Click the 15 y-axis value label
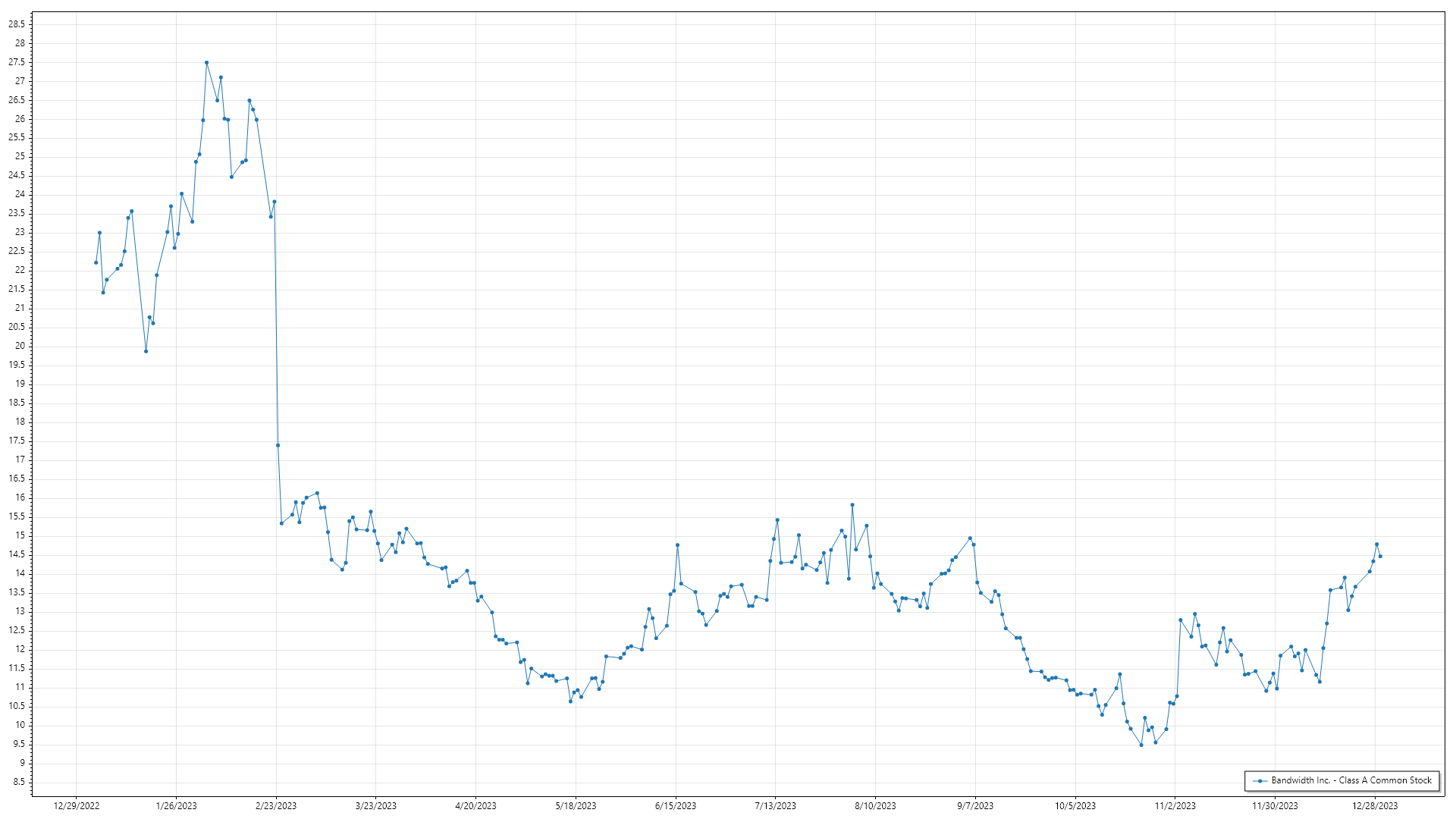This screenshot has width=1456, height=819. pyautogui.click(x=20, y=535)
